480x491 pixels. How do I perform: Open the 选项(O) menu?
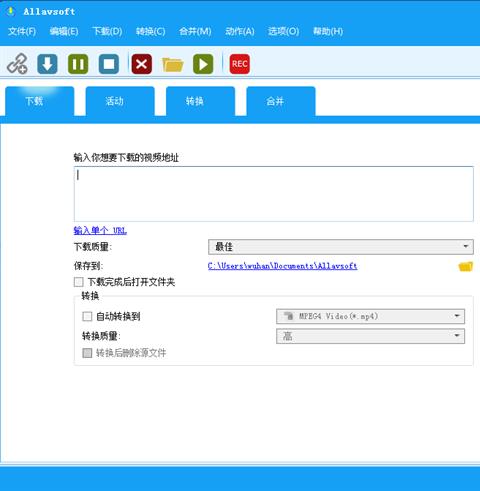pyautogui.click(x=284, y=31)
